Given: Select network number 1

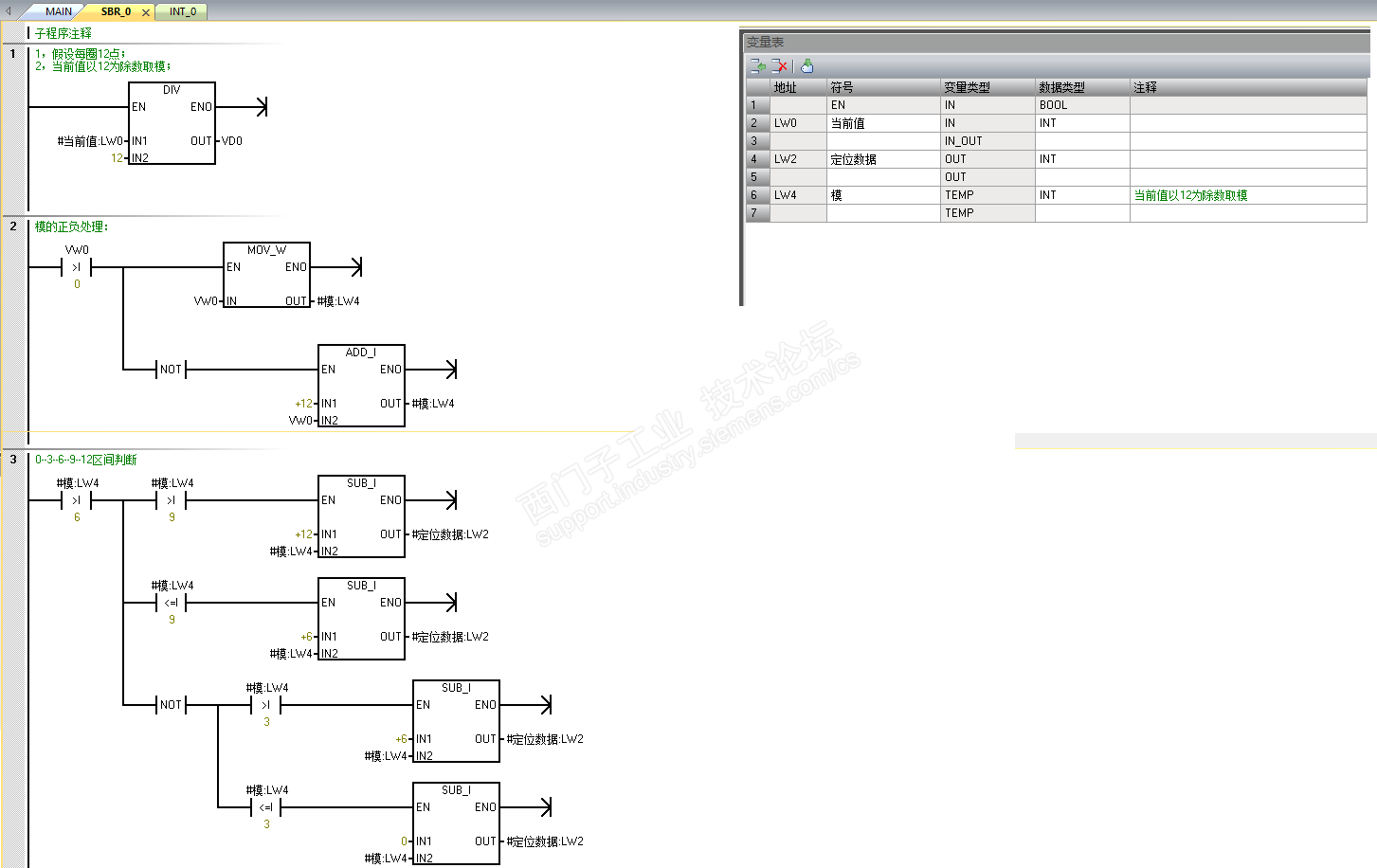Looking at the screenshot, I should tap(13, 54).
